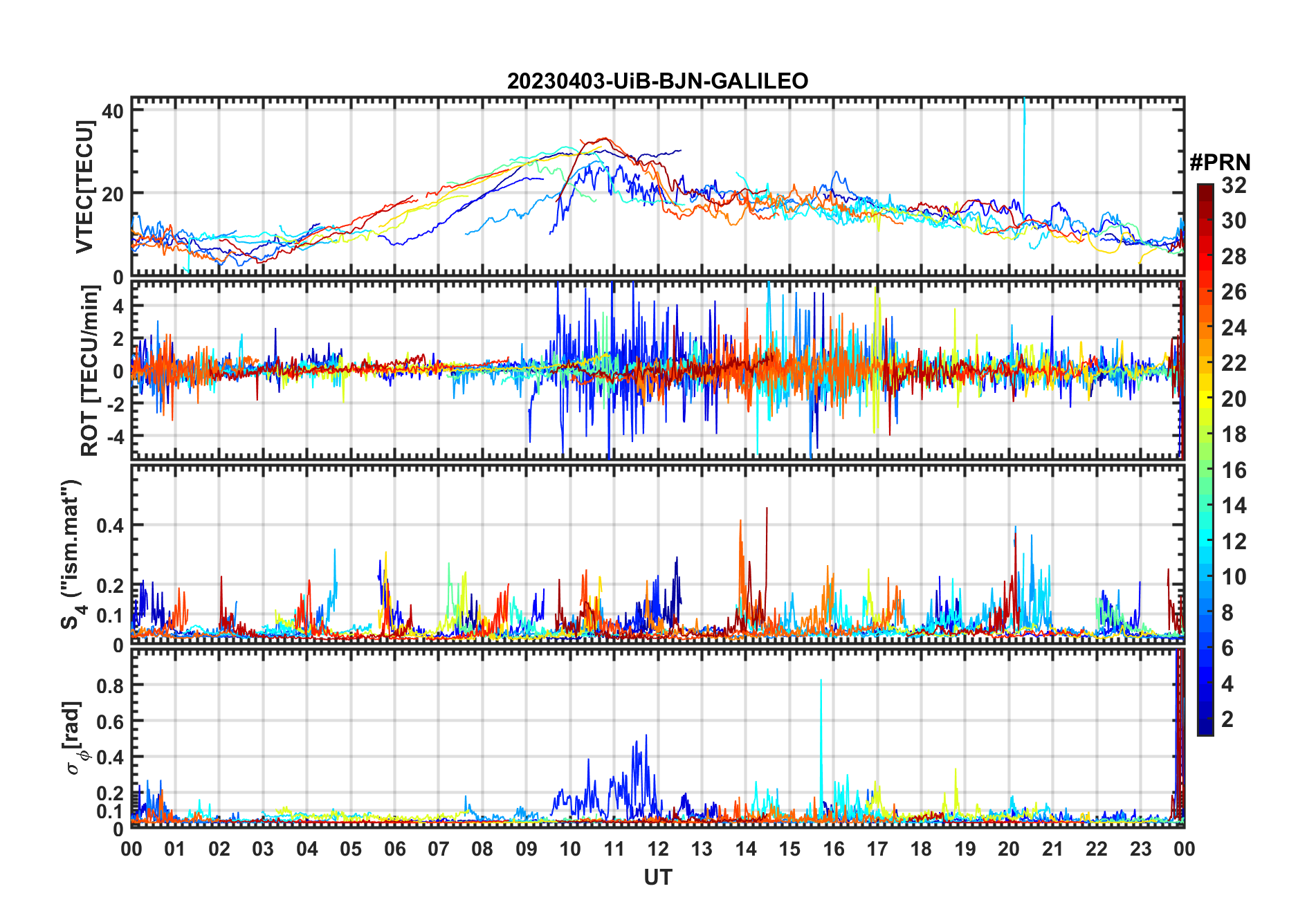
Task: Click the 0.4 tick on S4 axis
Action: coord(111,526)
